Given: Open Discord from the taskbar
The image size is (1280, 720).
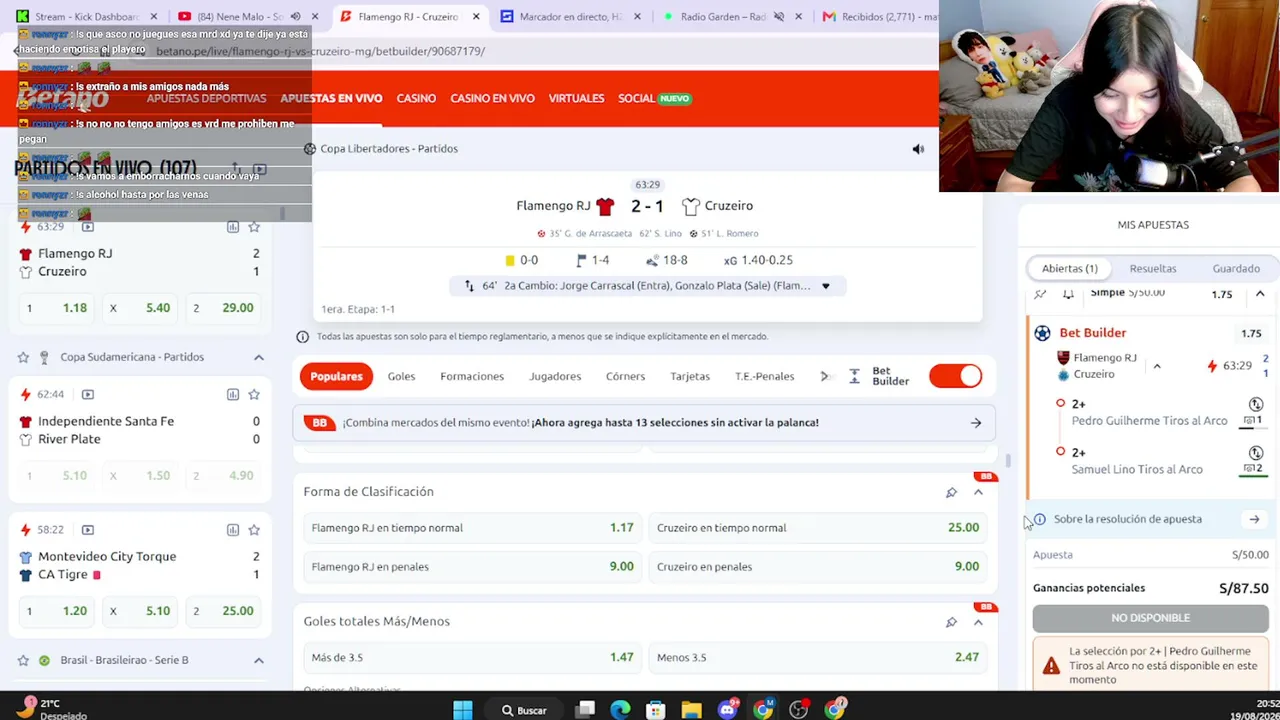Looking at the screenshot, I should click(727, 710).
